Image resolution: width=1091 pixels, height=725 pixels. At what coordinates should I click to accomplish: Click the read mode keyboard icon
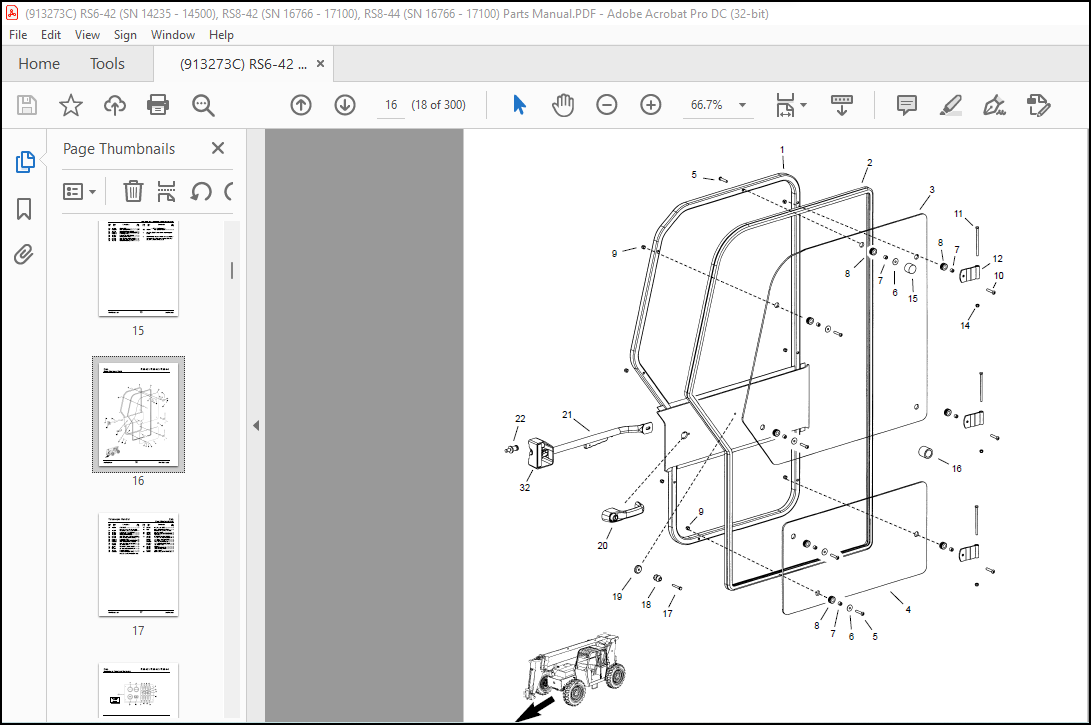coord(842,105)
